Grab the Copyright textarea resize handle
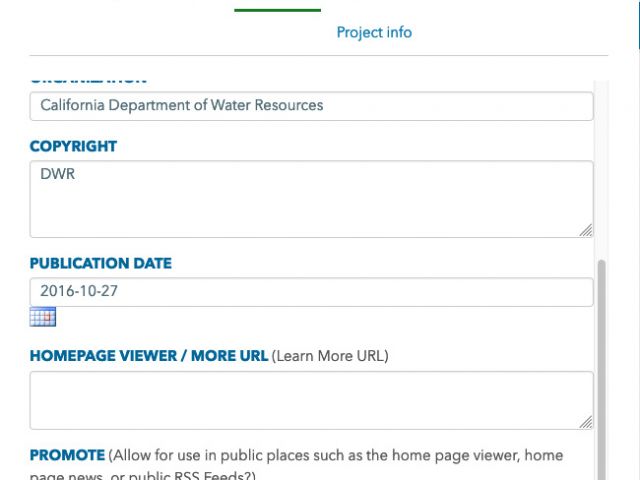This screenshot has height=480, width=640. [x=586, y=230]
